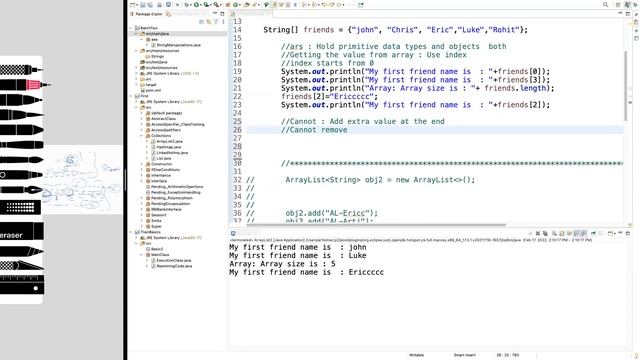
Task: Minimize the Package Explorer view
Action: 215,13
